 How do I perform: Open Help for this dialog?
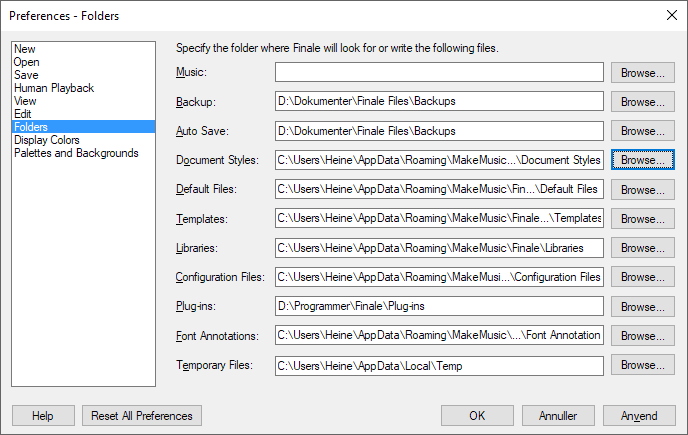point(43,416)
